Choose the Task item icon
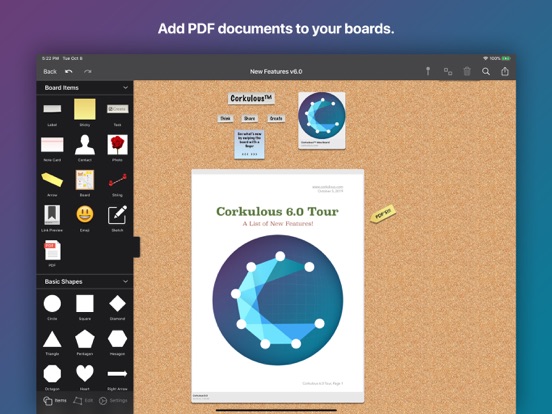The image size is (552, 414). [118, 109]
